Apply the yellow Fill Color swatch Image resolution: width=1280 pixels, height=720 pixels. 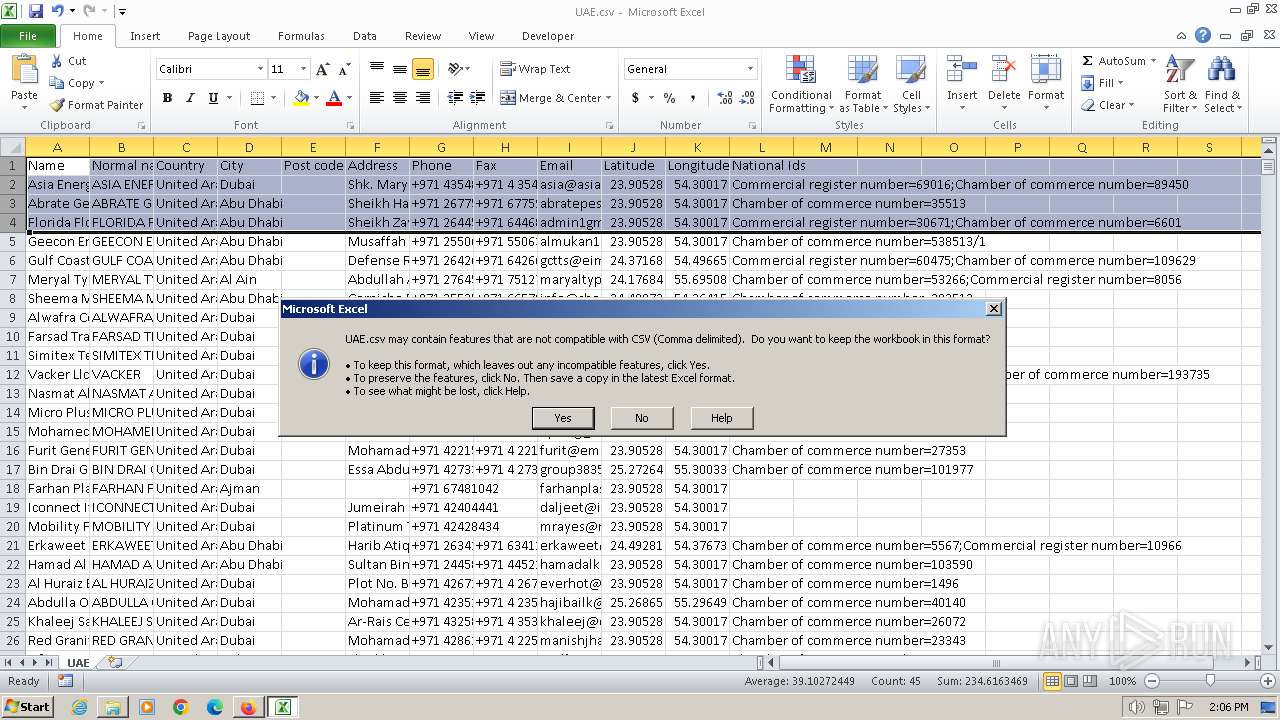pos(301,98)
